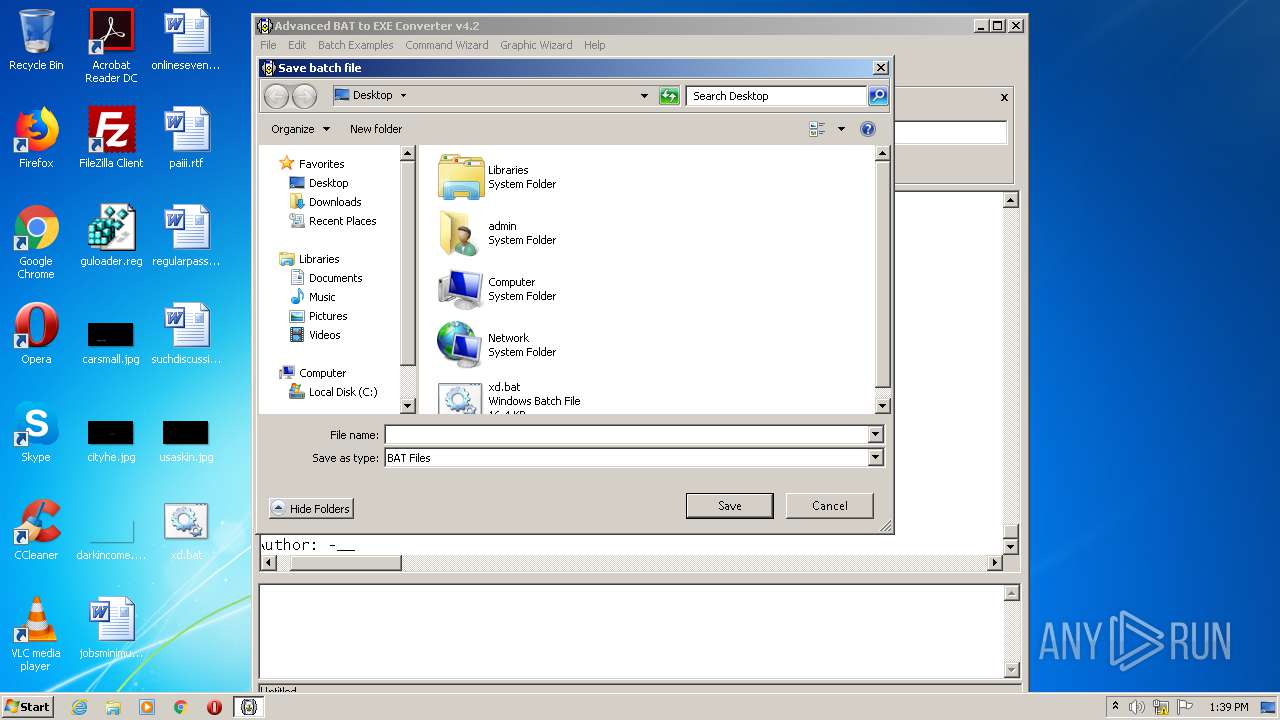Close the Save batch file dialog

pyautogui.click(x=880, y=68)
